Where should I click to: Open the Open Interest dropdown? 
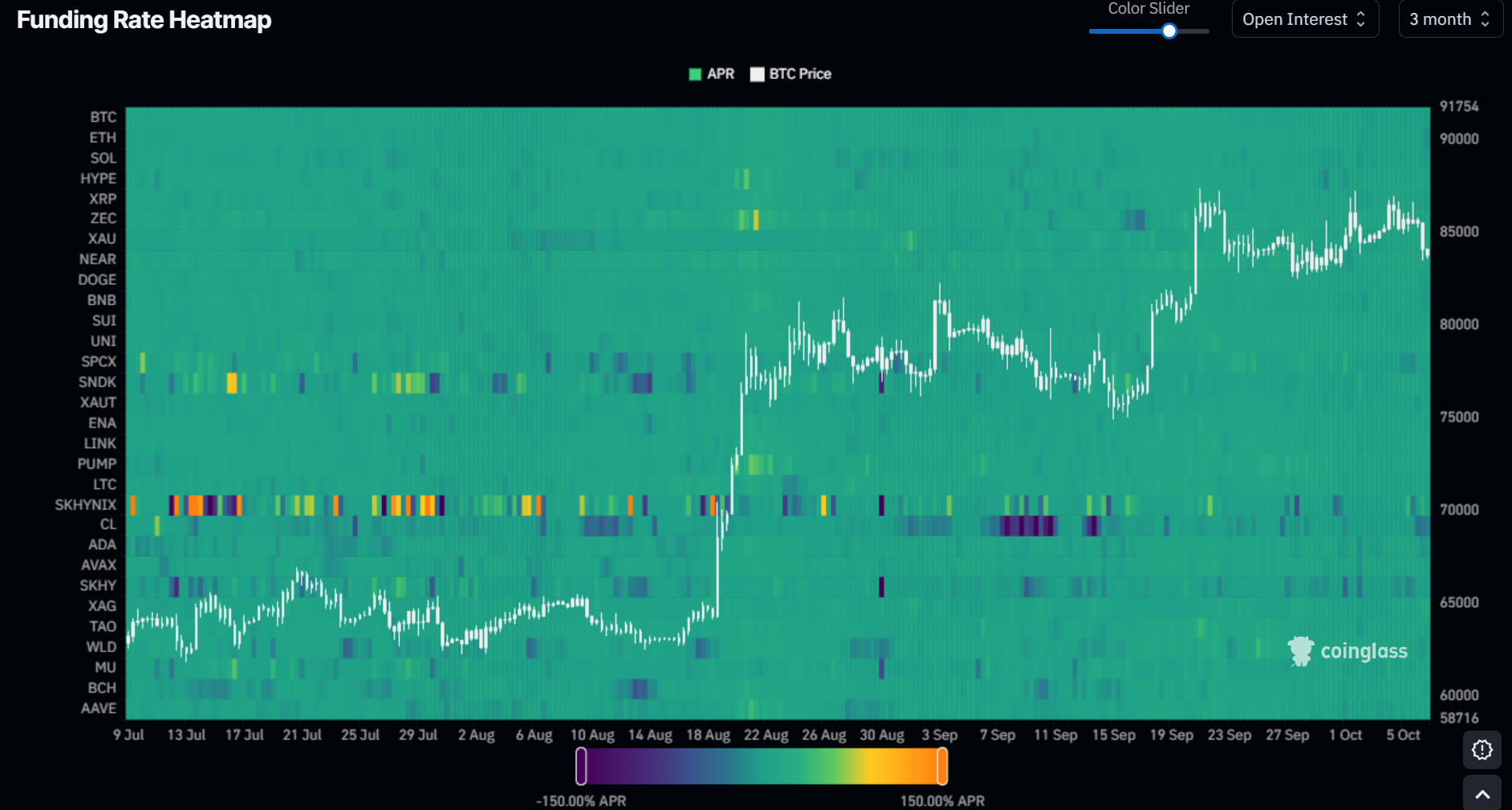coord(1305,19)
